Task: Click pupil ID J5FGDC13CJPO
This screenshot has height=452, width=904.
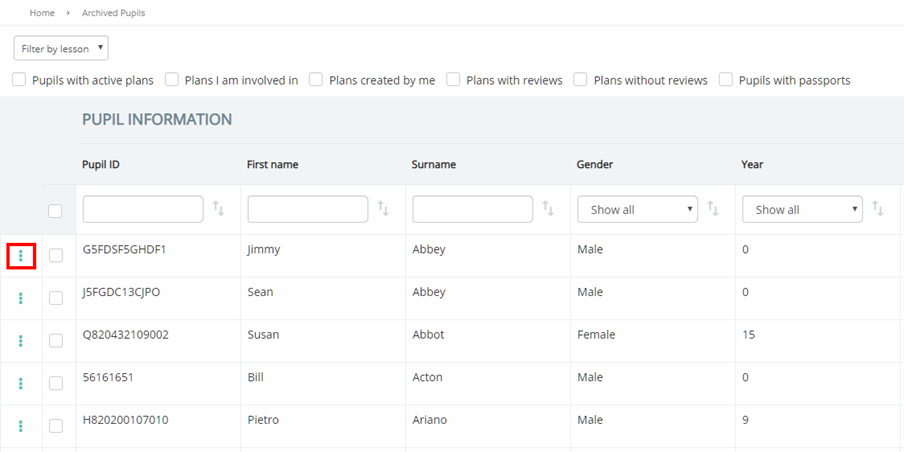Action: pyautogui.click(x=121, y=292)
